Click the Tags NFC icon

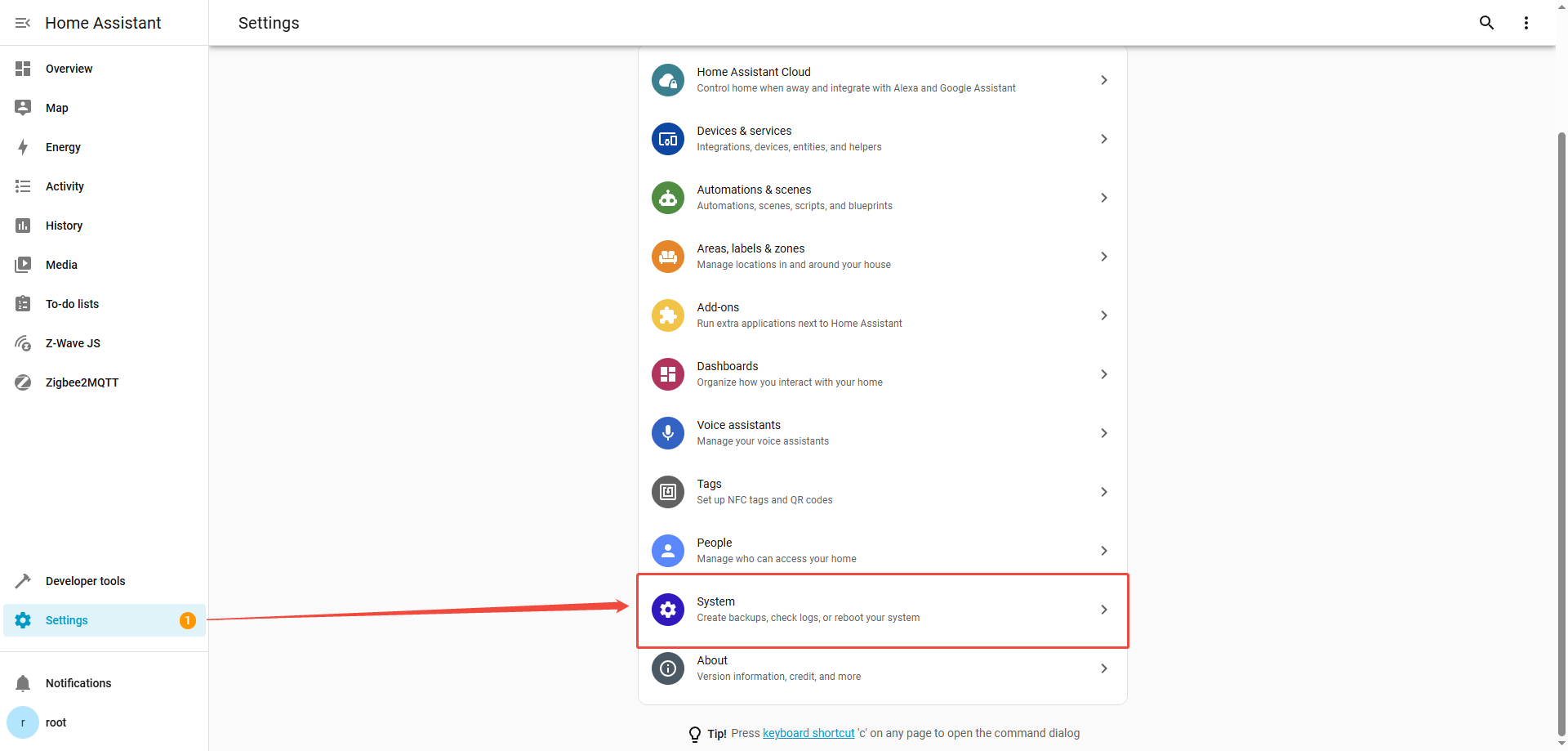[x=667, y=492]
